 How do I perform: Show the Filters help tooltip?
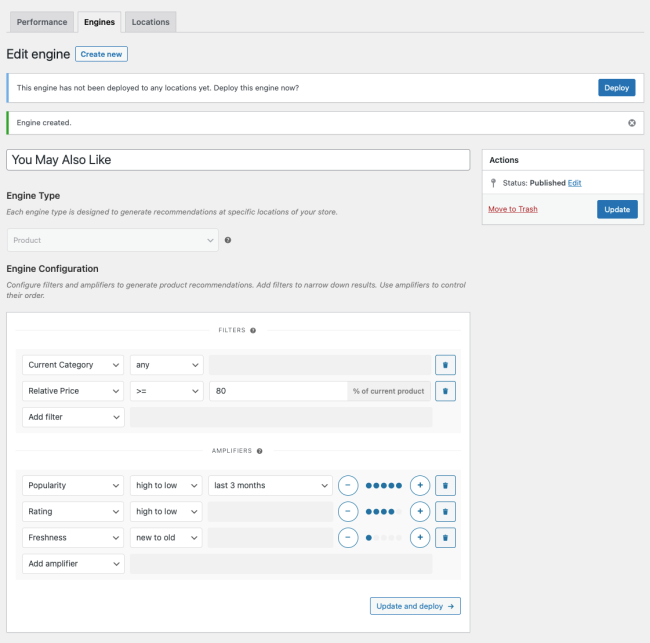tap(253, 330)
